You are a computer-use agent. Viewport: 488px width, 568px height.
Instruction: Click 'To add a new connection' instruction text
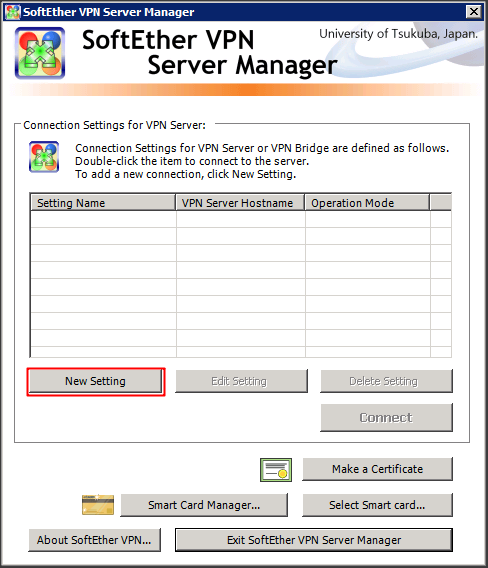point(185,174)
